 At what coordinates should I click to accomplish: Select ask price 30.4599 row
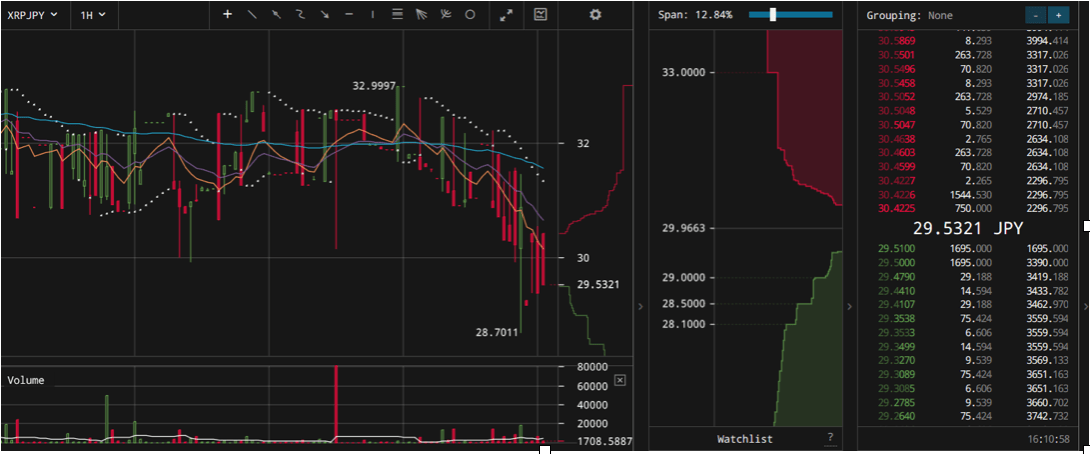pos(972,166)
